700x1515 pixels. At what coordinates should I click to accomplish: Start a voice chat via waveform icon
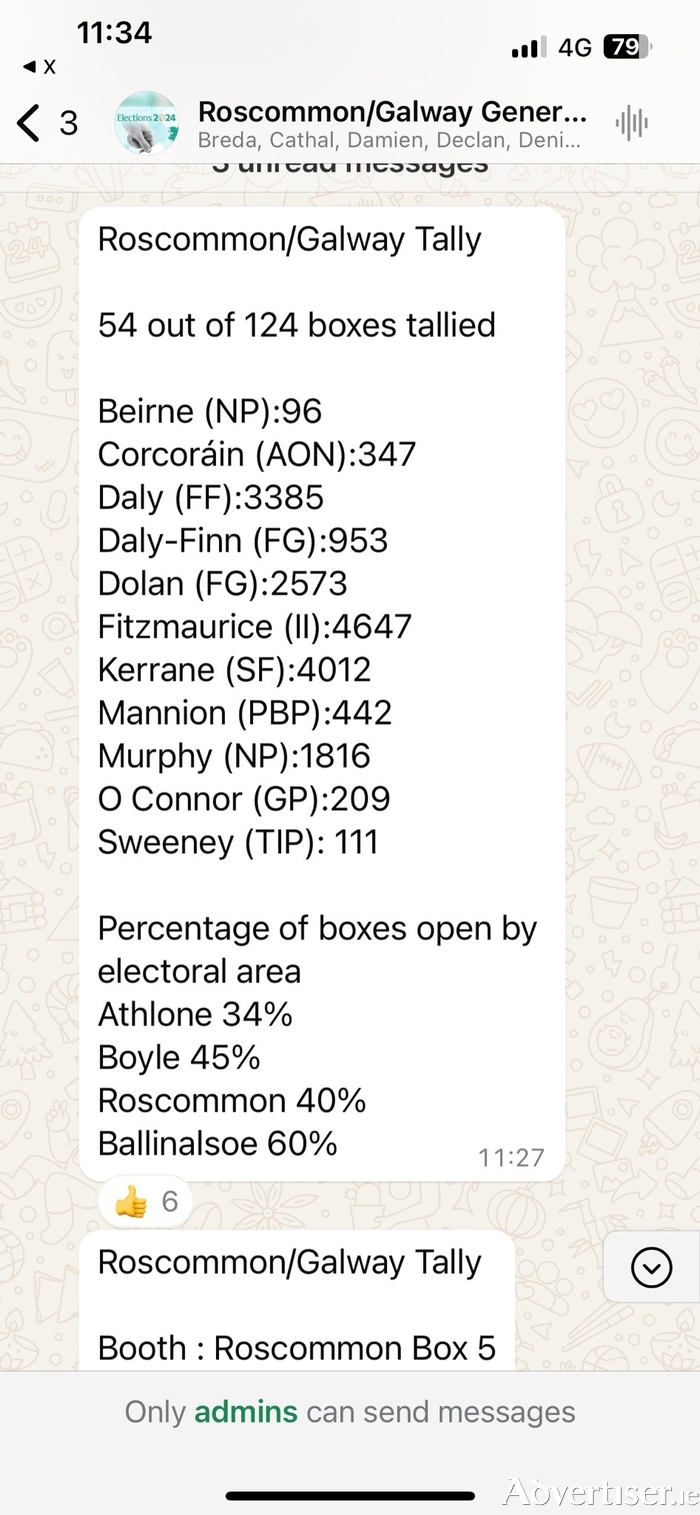[631, 123]
